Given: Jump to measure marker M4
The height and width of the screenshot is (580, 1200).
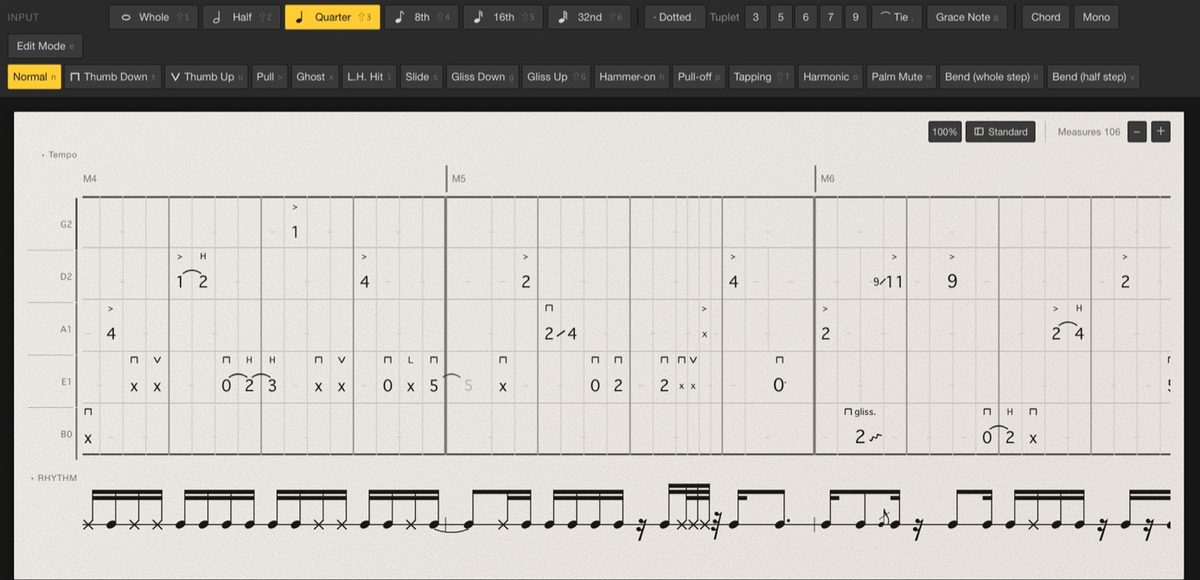Looking at the screenshot, I should pos(90,179).
